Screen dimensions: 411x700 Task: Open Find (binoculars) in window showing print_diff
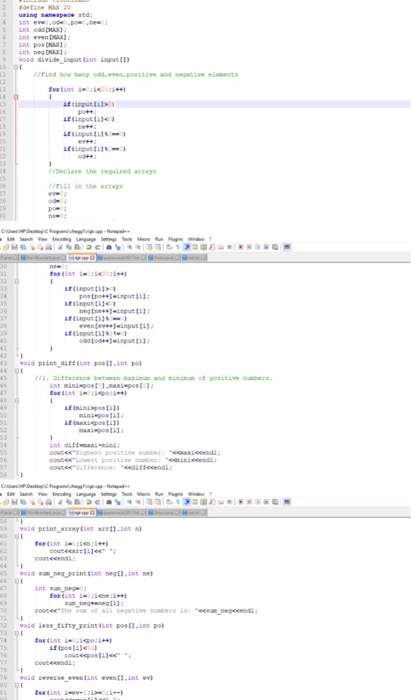[109, 247]
